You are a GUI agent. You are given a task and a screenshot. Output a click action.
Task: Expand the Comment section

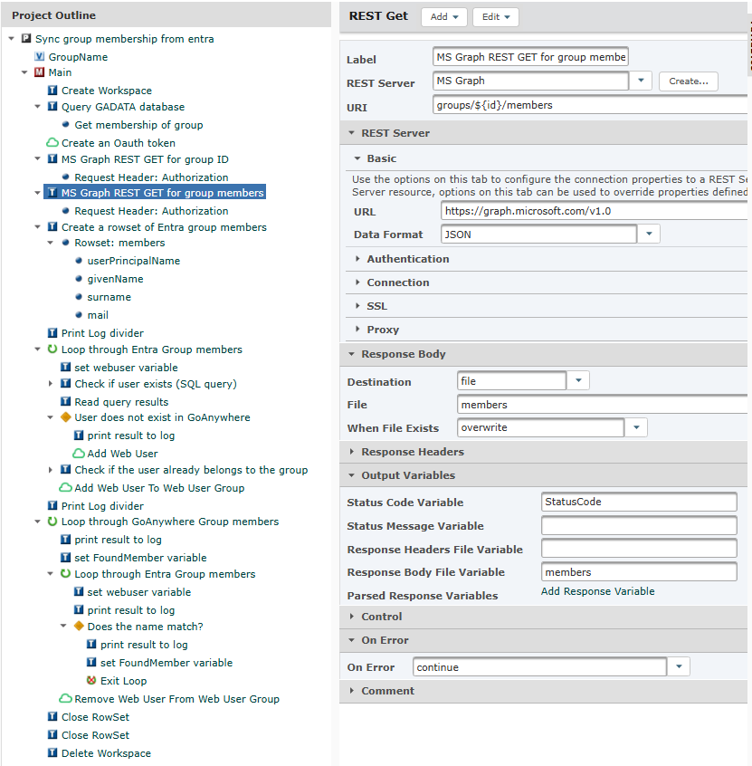click(x=351, y=691)
